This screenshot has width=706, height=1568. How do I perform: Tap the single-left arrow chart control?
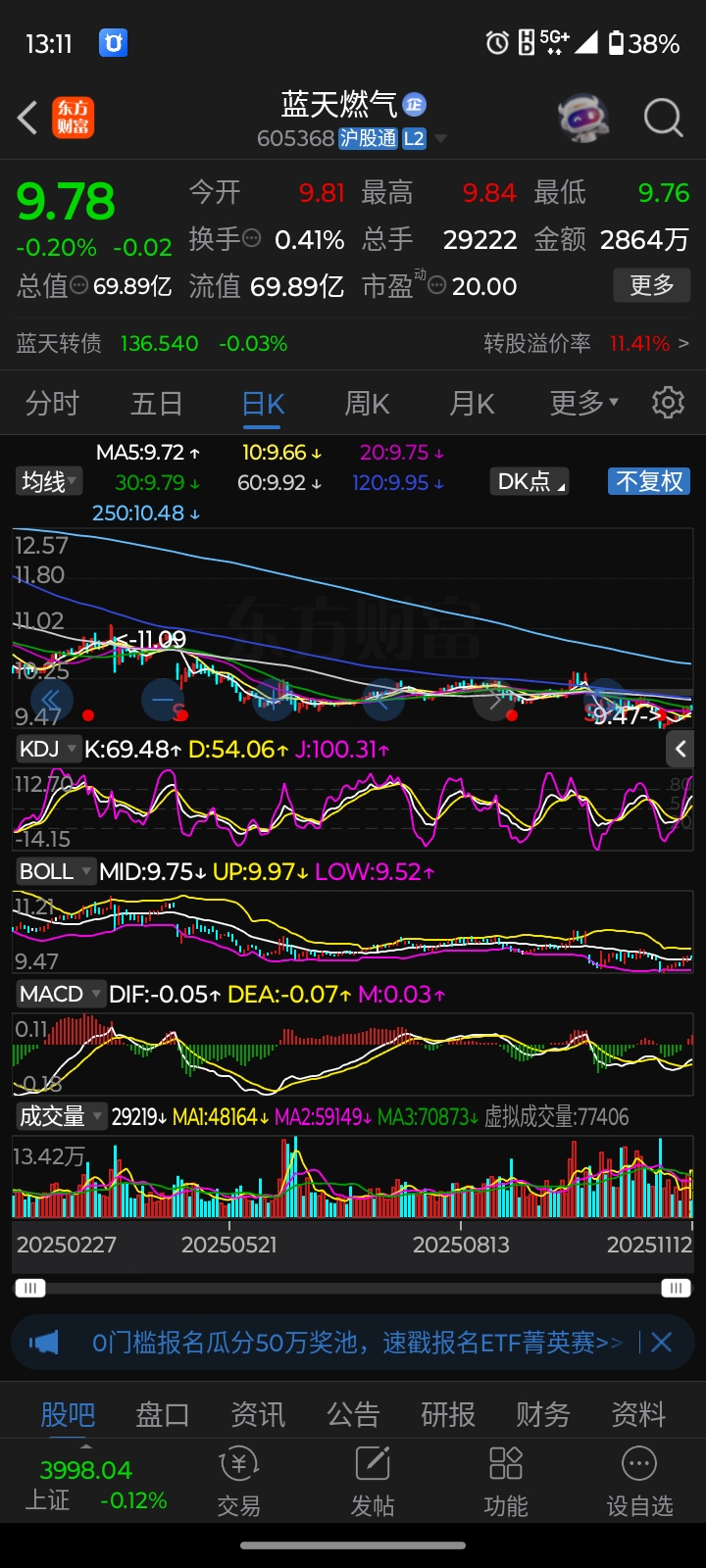(x=384, y=699)
